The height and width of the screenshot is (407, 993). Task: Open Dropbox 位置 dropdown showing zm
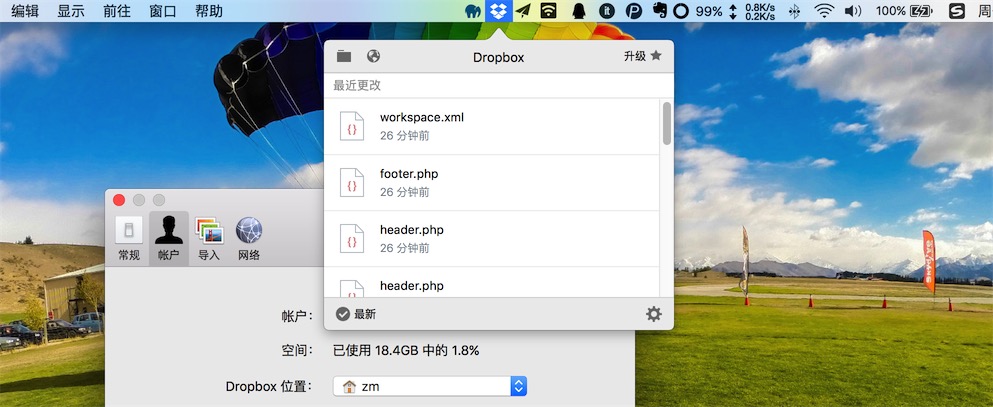[430, 386]
